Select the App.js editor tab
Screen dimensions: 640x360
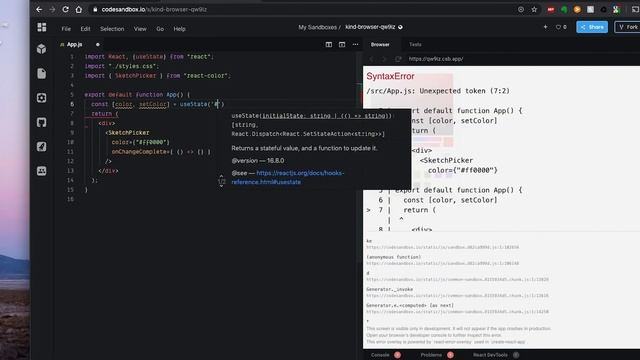coord(74,44)
